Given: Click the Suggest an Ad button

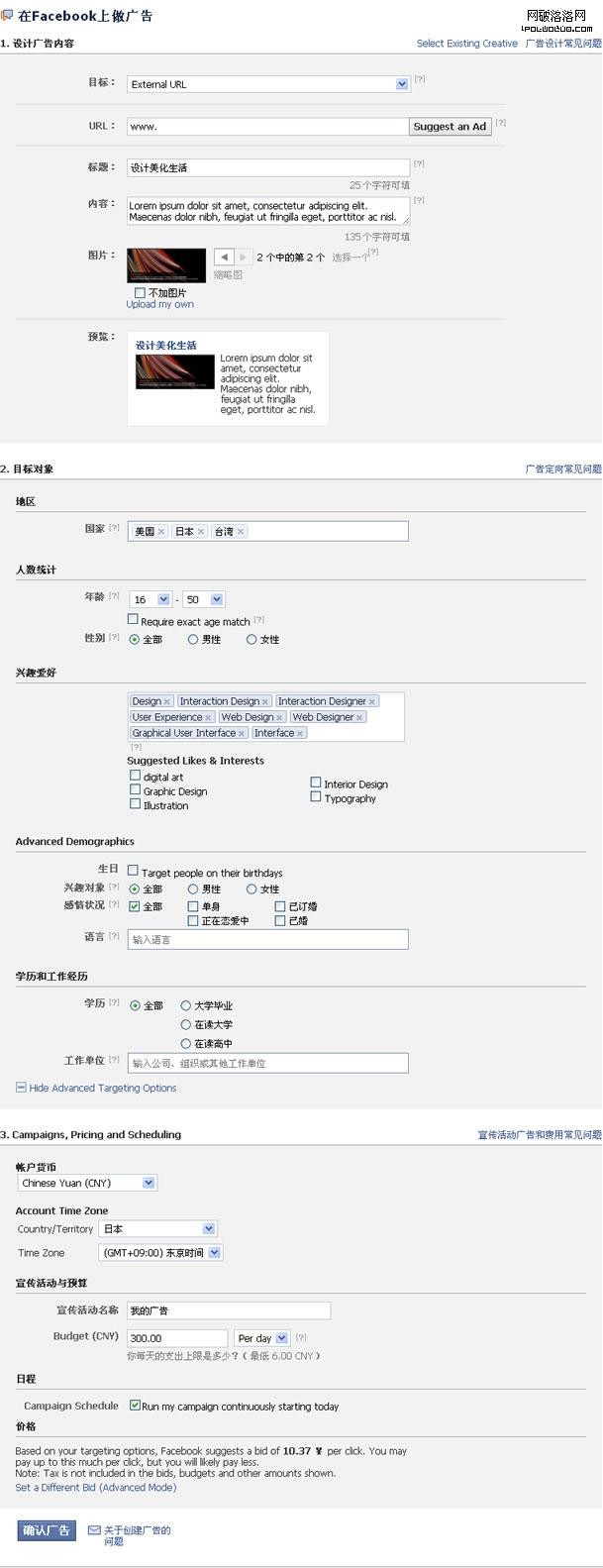Looking at the screenshot, I should click(x=450, y=127).
